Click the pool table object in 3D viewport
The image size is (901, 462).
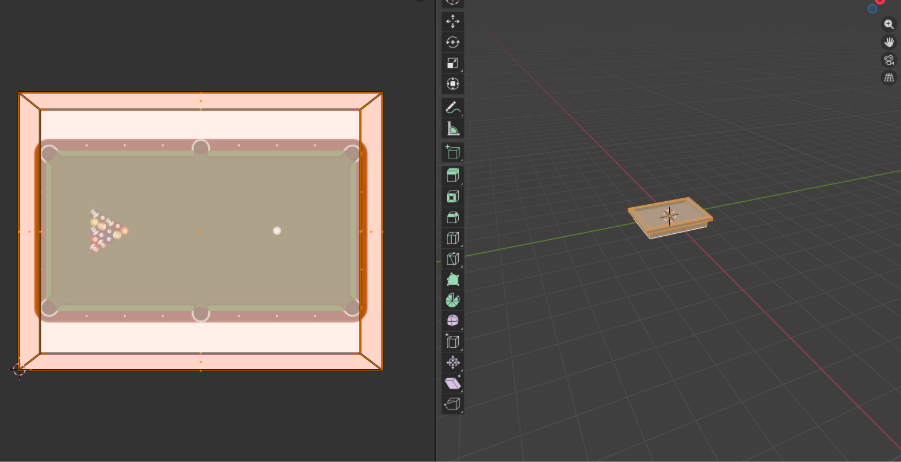(x=670, y=217)
